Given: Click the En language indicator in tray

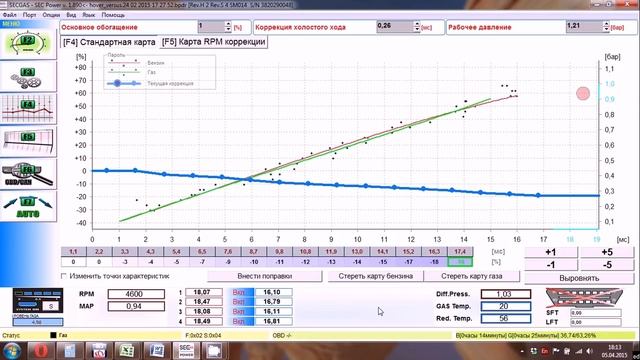Looking at the screenshot, I should (x=544, y=351).
